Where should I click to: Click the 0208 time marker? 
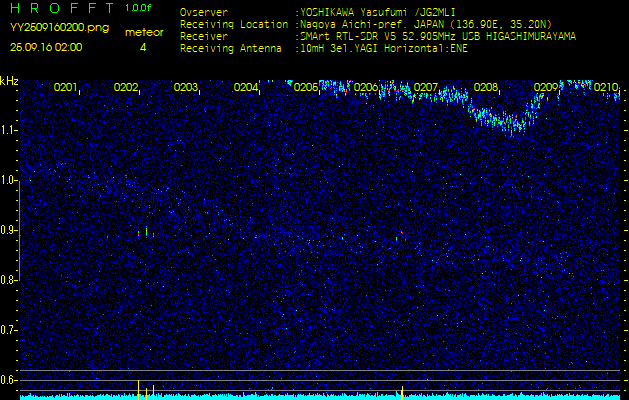[x=486, y=88]
